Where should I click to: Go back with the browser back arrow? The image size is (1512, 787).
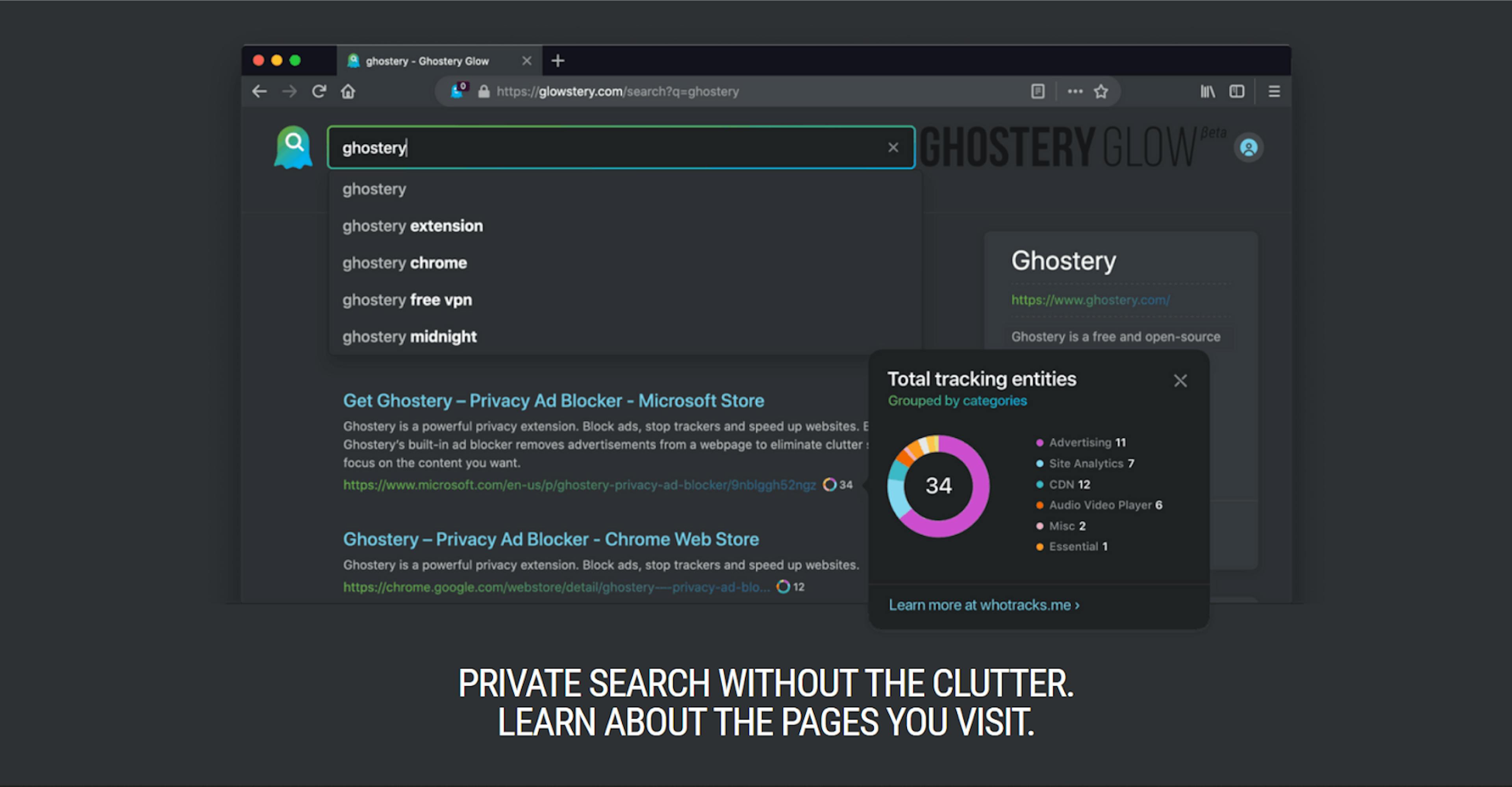point(259,92)
